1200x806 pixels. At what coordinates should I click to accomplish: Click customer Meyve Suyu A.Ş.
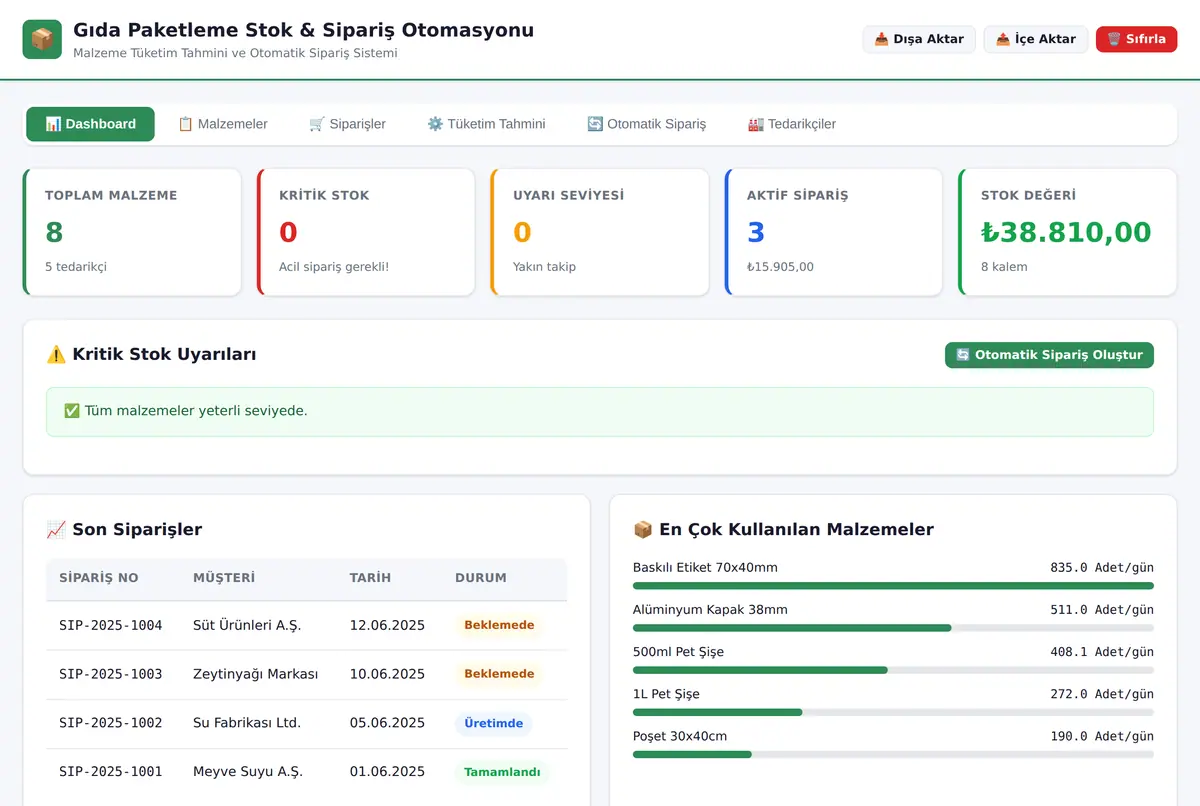pyautogui.click(x=248, y=772)
